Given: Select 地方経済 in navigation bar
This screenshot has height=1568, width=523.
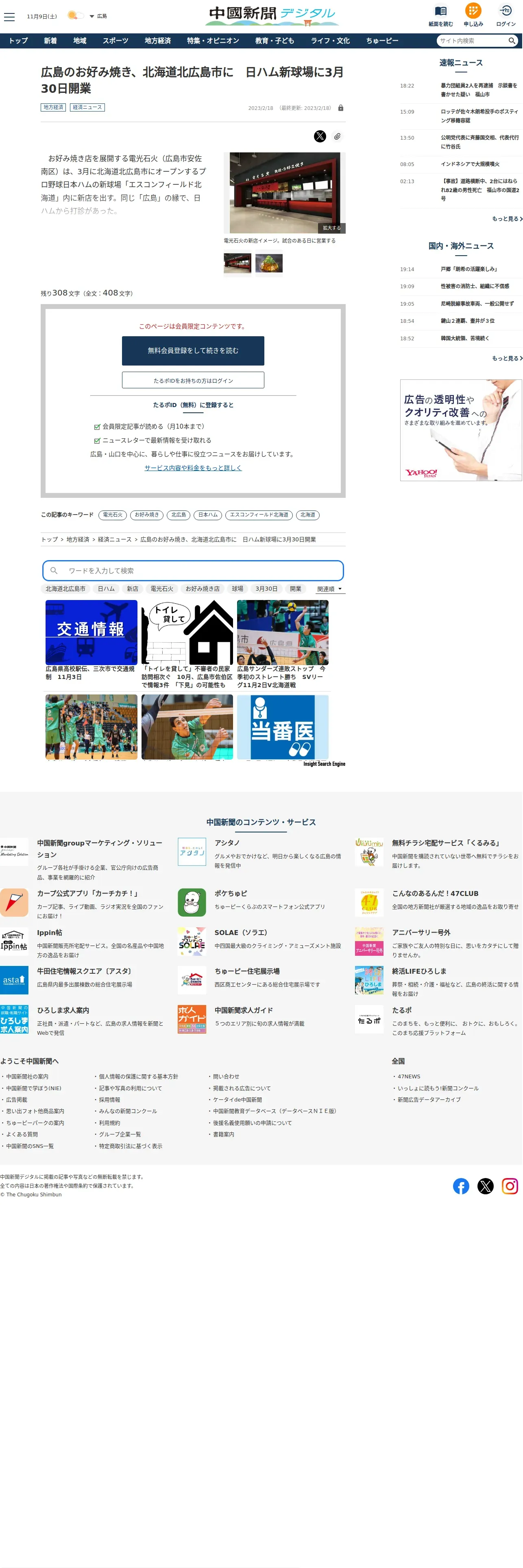Looking at the screenshot, I should pyautogui.click(x=157, y=41).
